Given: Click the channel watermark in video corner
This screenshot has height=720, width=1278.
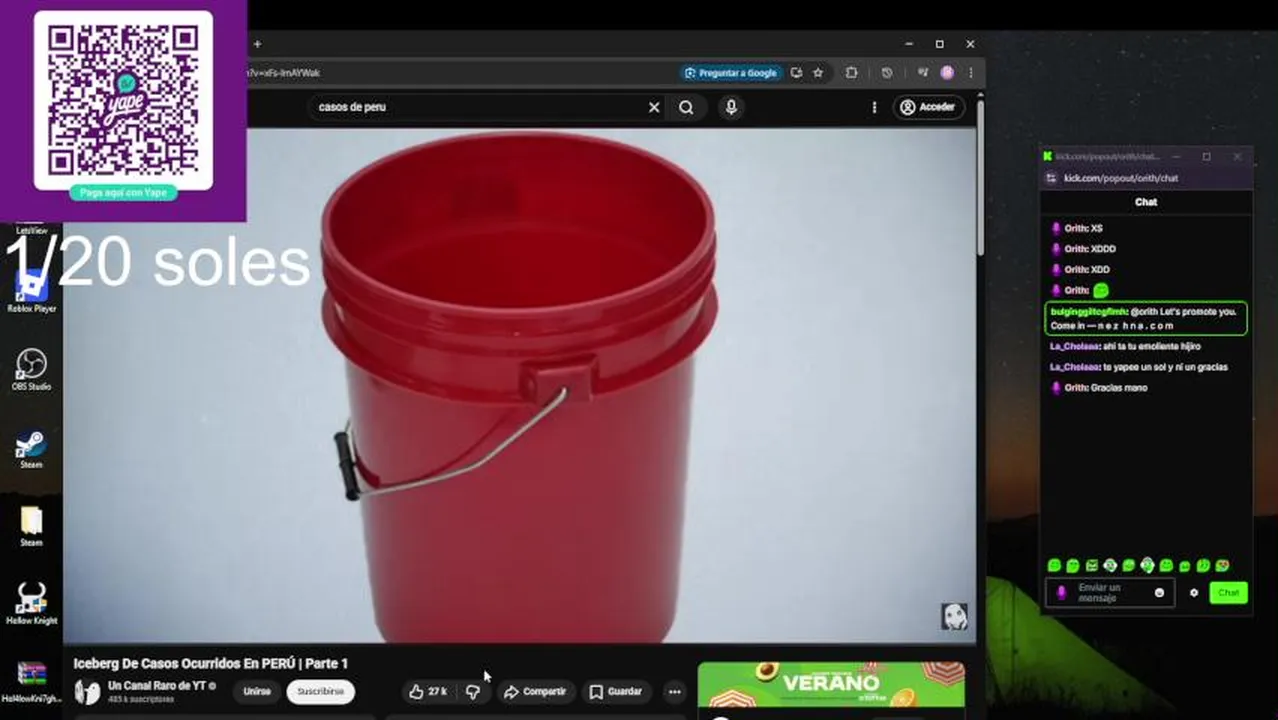Looking at the screenshot, I should 954,616.
